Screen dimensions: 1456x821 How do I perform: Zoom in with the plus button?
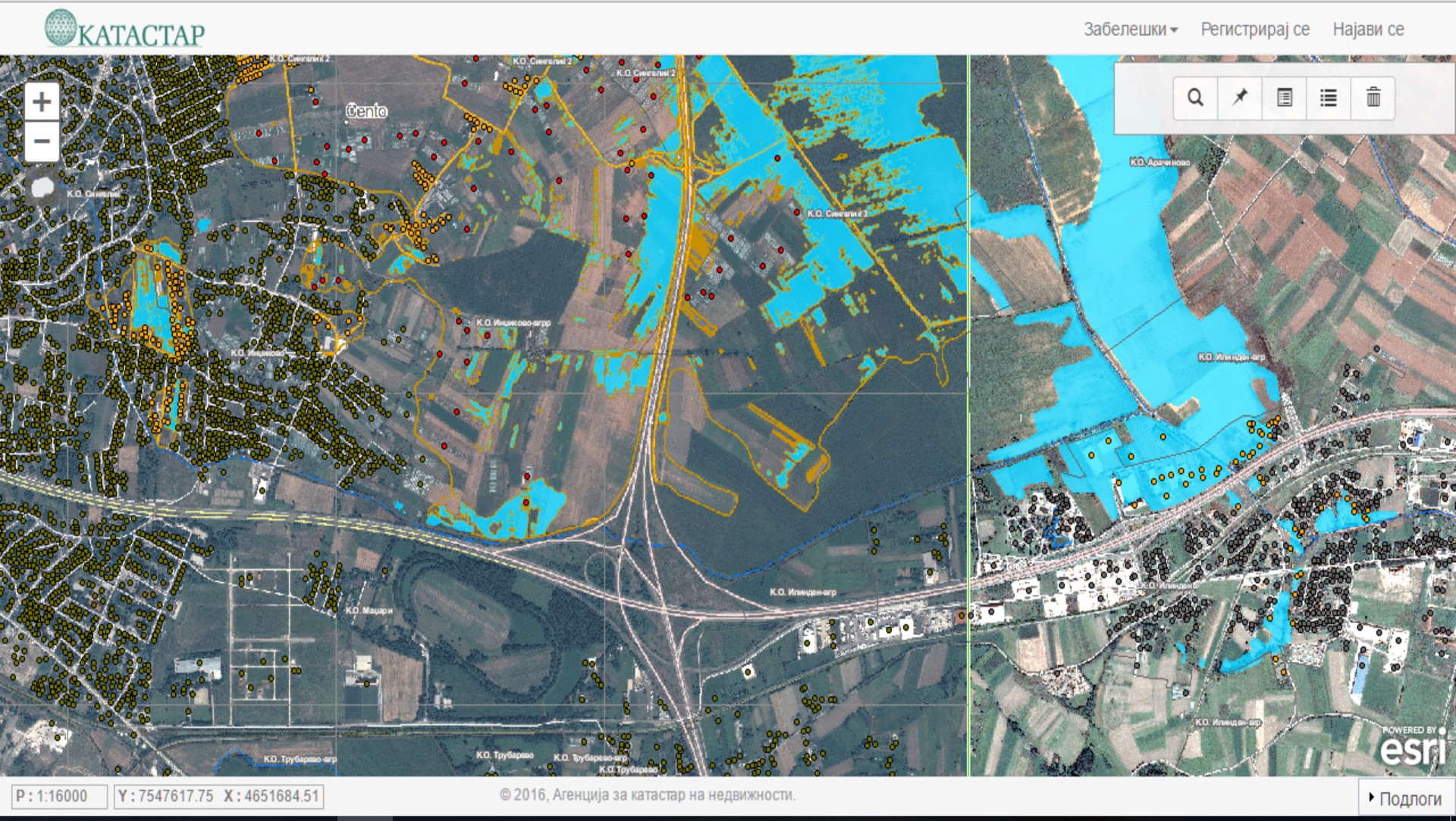(x=42, y=102)
